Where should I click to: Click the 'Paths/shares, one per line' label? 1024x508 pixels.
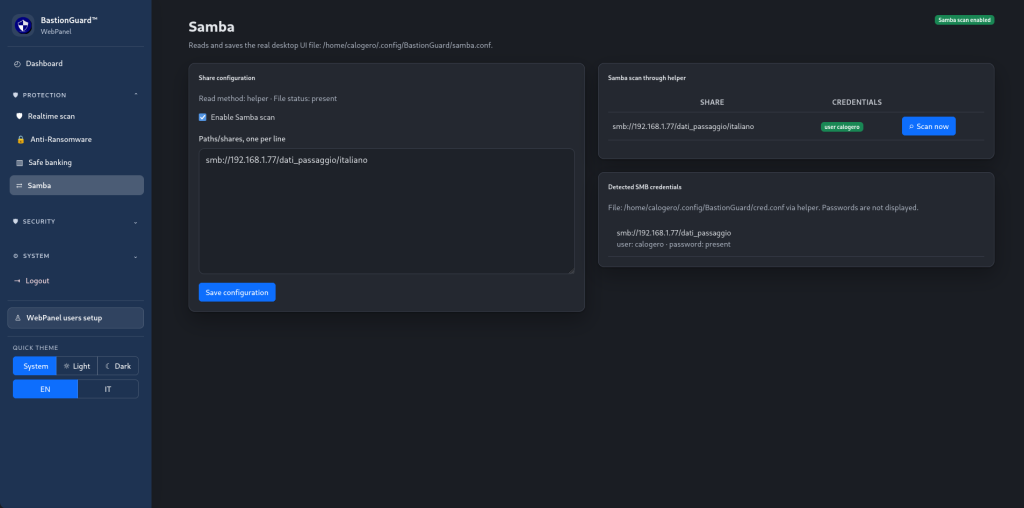(x=242, y=139)
